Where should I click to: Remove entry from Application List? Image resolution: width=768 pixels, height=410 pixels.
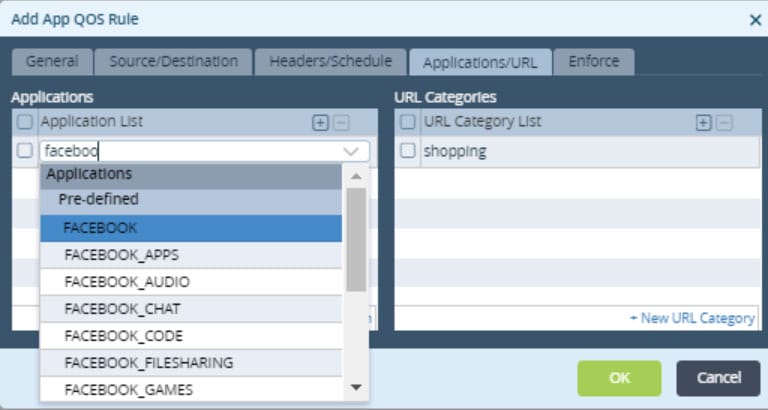pyautogui.click(x=341, y=123)
